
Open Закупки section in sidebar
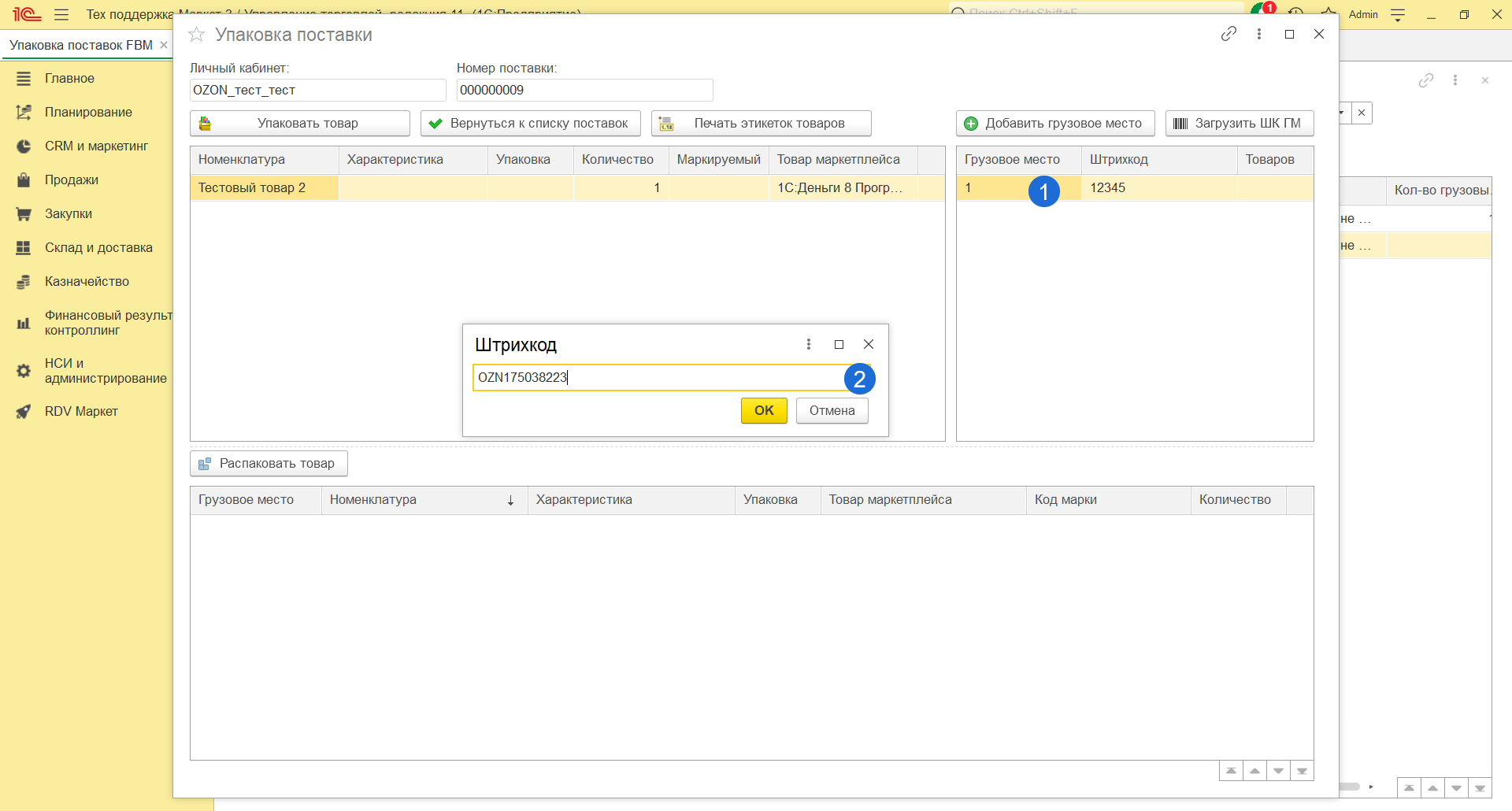68,213
